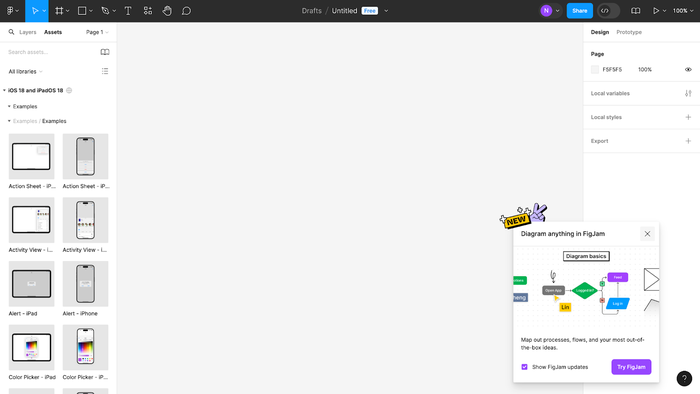Click the globe icon beside iOS 18 library
Viewport: 700px width, 394px height.
pyautogui.click(x=69, y=91)
